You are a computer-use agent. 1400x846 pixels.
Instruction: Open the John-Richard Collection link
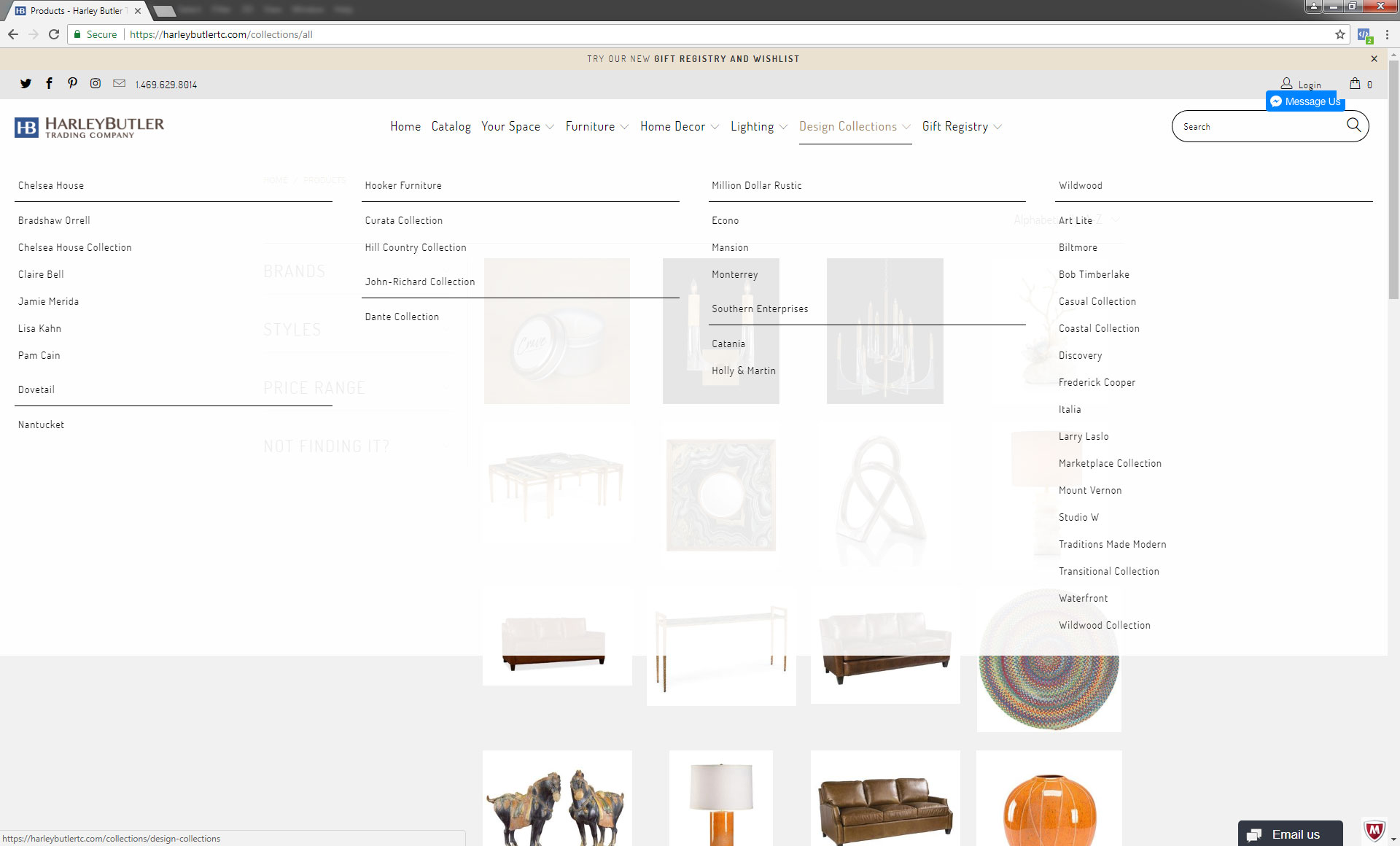click(x=420, y=282)
